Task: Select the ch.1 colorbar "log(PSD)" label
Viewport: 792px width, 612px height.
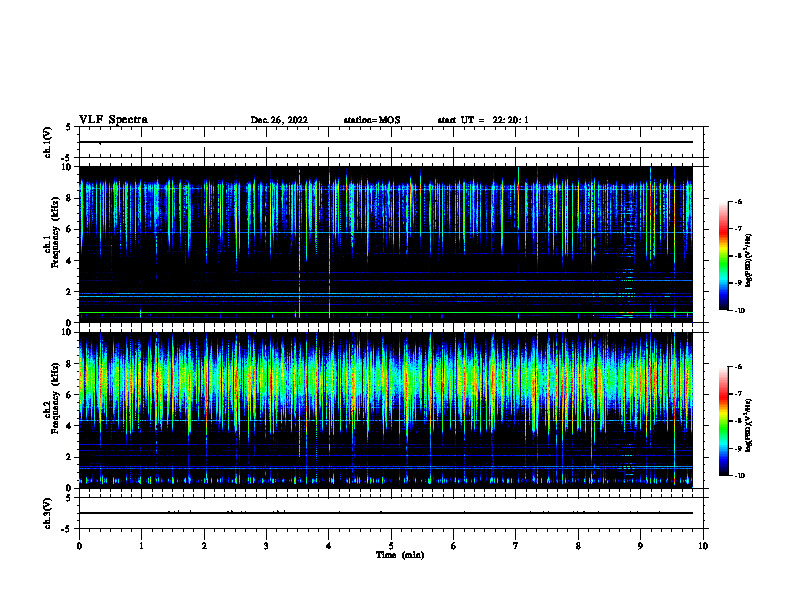Action: [x=748, y=261]
